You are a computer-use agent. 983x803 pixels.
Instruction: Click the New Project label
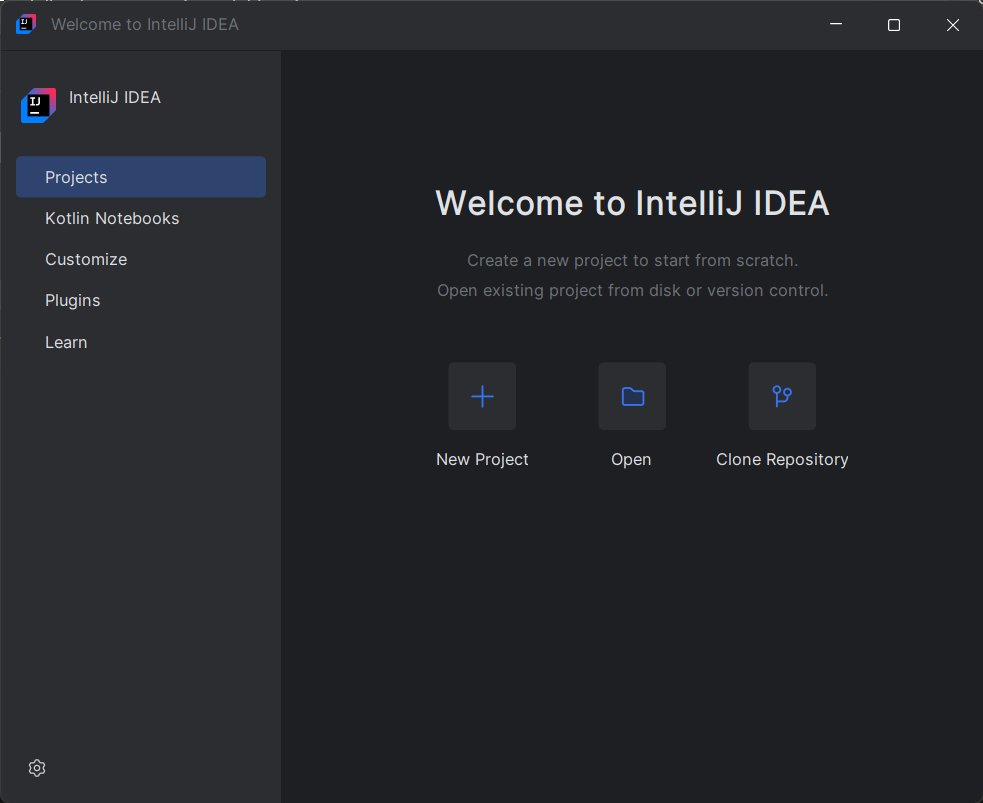(482, 459)
